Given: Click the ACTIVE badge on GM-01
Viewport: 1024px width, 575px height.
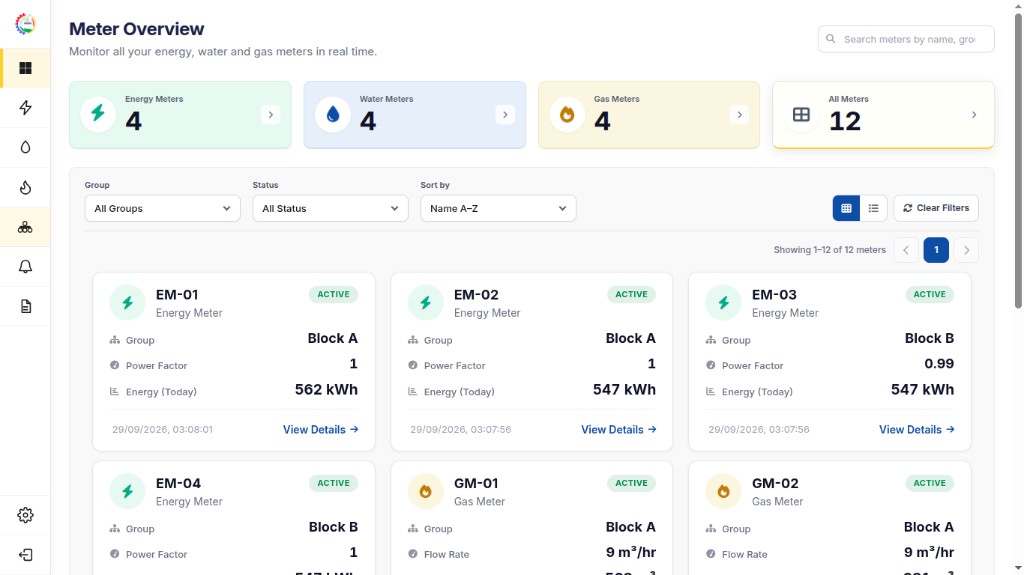Looking at the screenshot, I should pyautogui.click(x=632, y=483).
